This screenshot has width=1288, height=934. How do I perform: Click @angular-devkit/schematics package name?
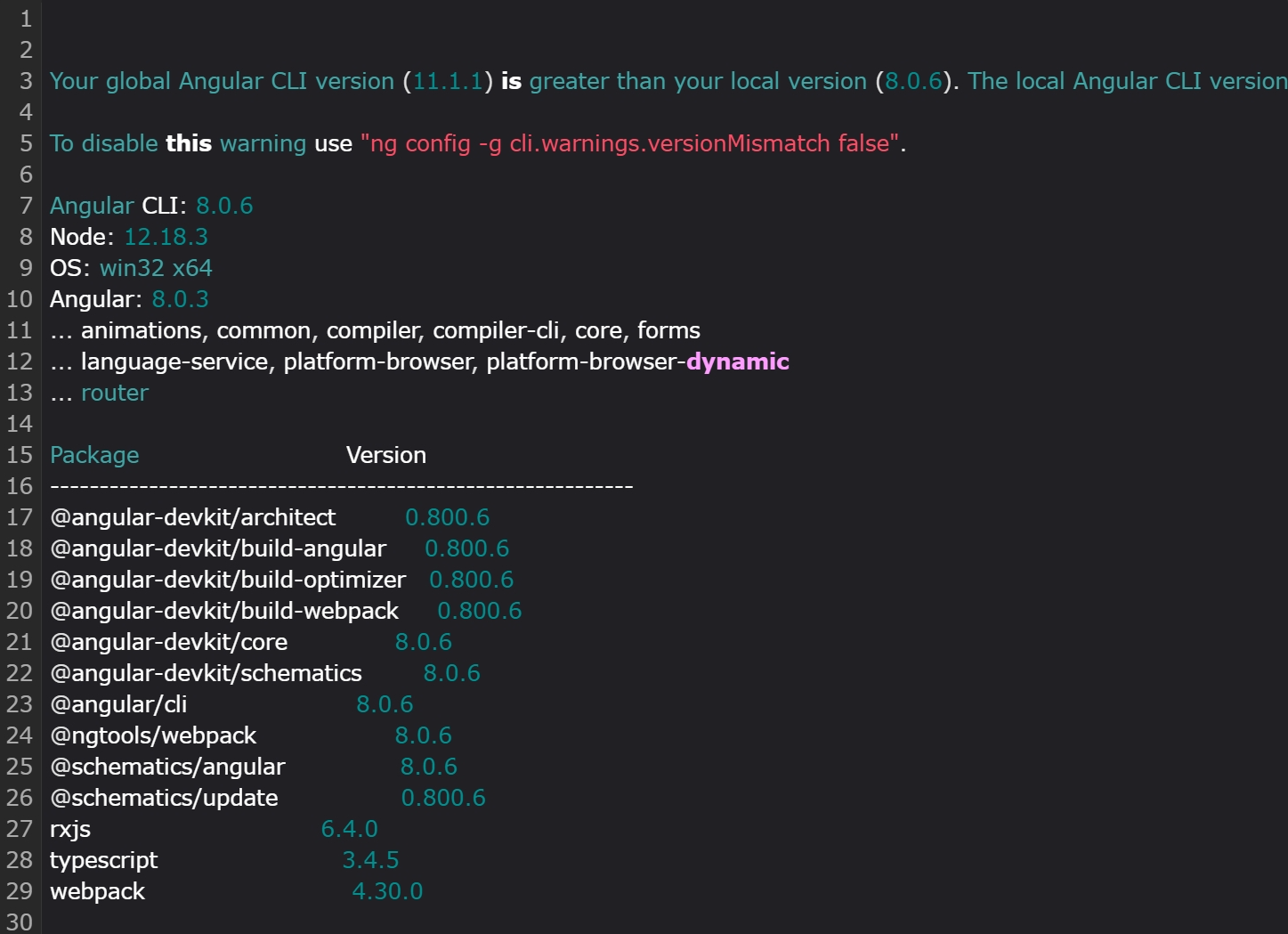(207, 673)
